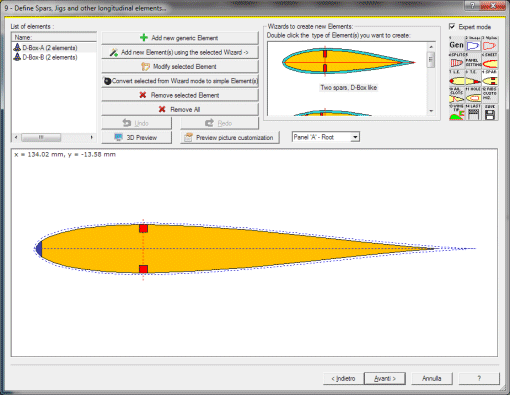Image resolution: width=510 pixels, height=395 pixels.
Task: Select the Sheeting step icon
Action: coord(490,61)
